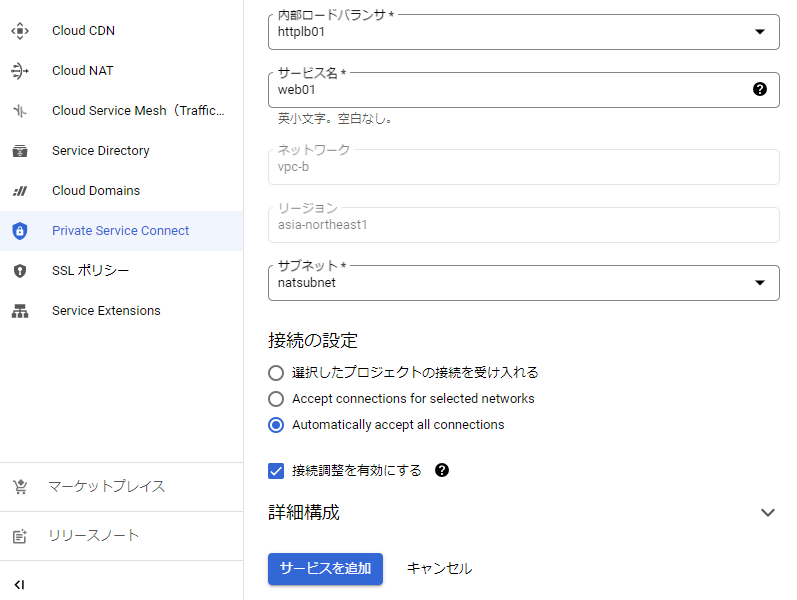This screenshot has height=600, width=797.
Task: Open Private Service Connect menu item
Action: tap(120, 231)
